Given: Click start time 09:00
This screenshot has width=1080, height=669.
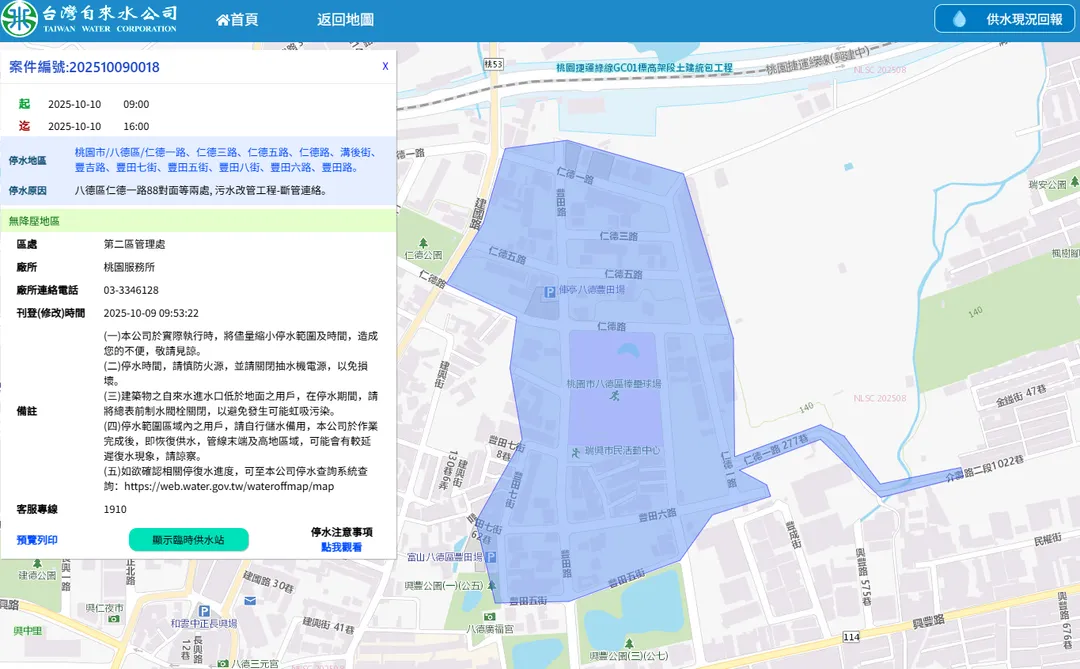Looking at the screenshot, I should pos(136,105).
